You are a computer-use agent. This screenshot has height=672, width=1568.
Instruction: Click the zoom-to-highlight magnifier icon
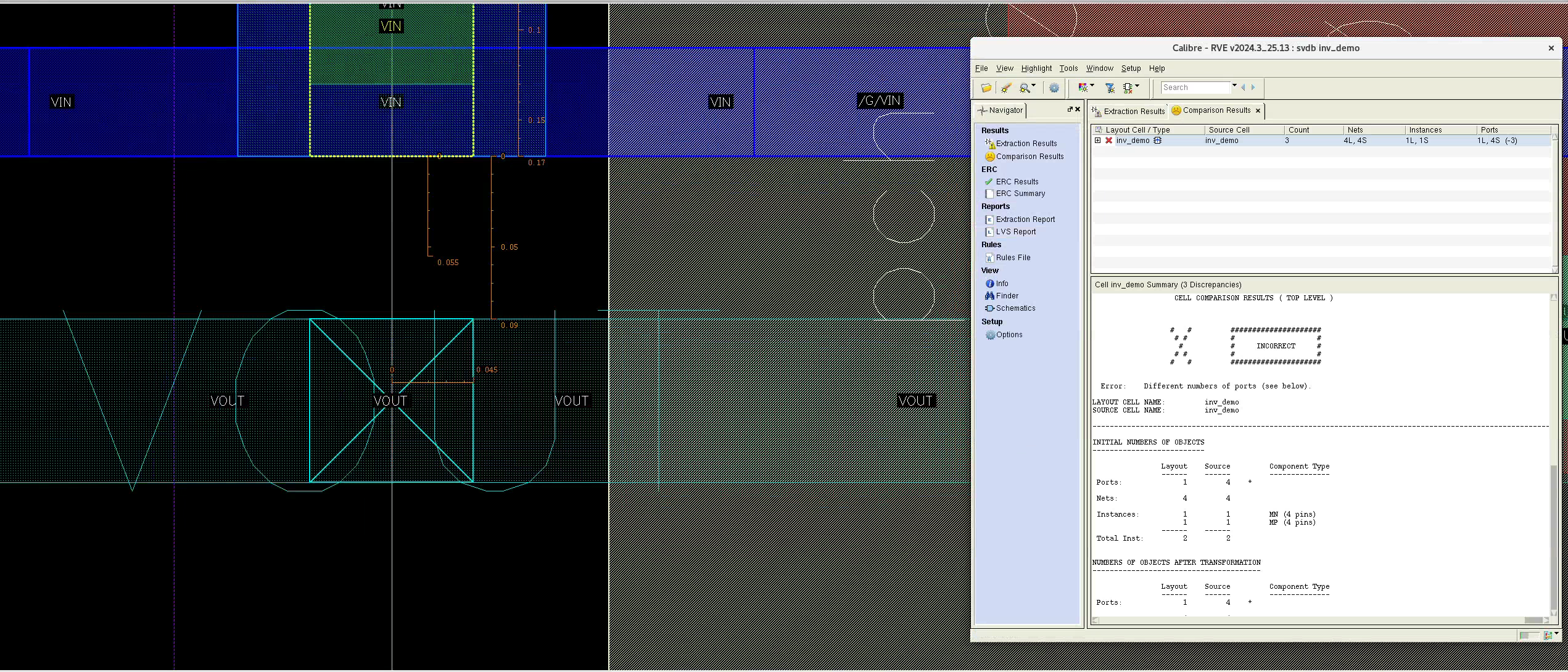[1025, 88]
